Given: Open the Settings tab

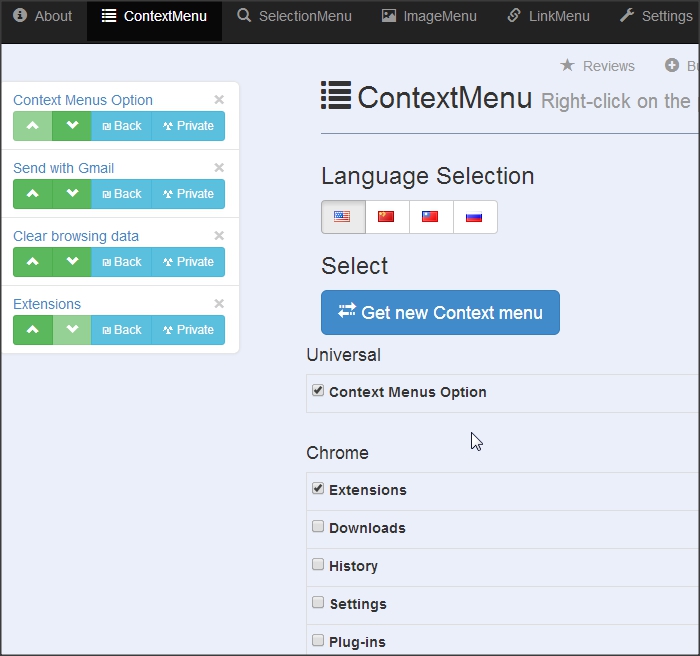Looking at the screenshot, I should pyautogui.click(x=656, y=17).
